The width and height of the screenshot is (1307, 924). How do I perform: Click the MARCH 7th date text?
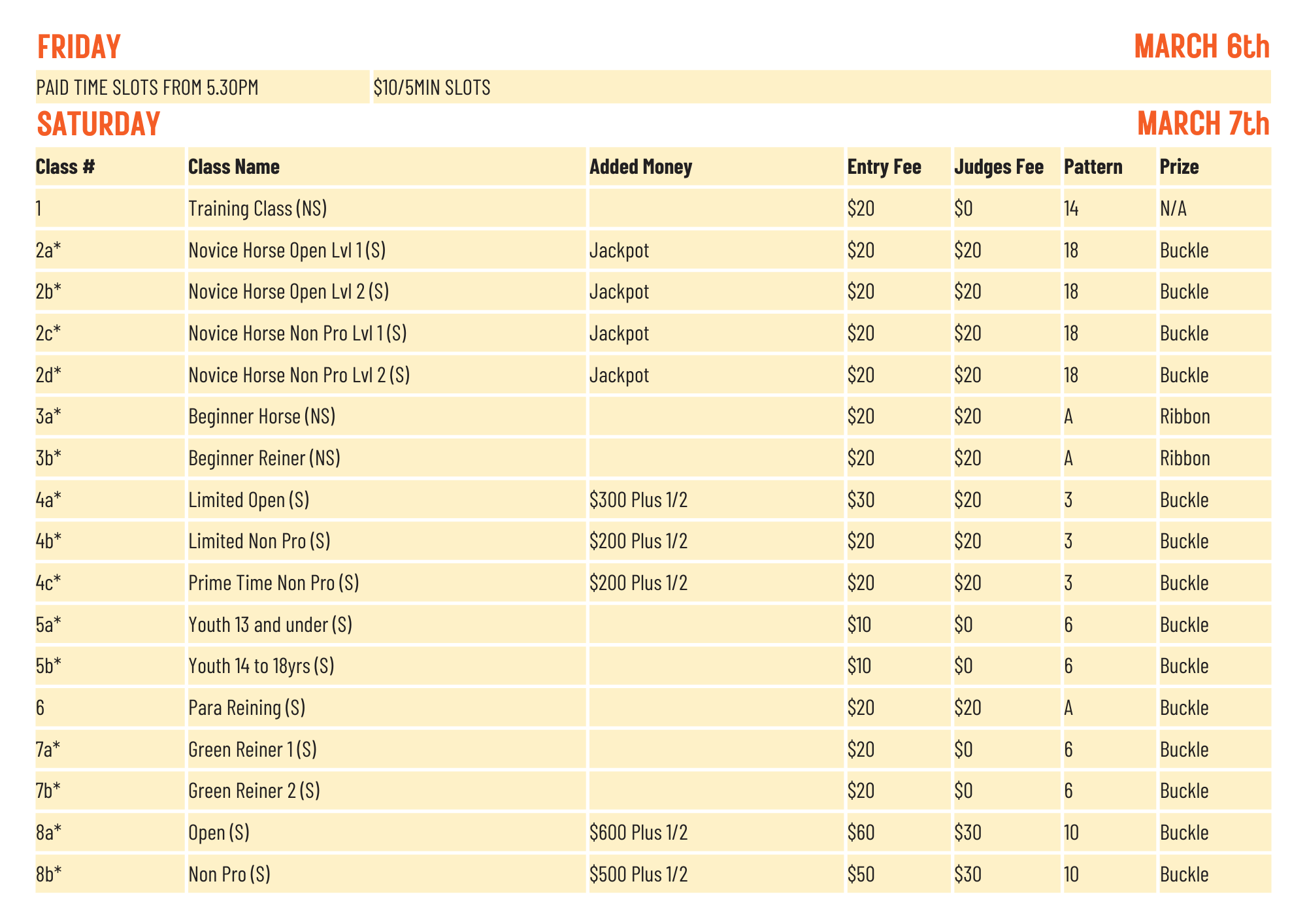[x=1202, y=124]
